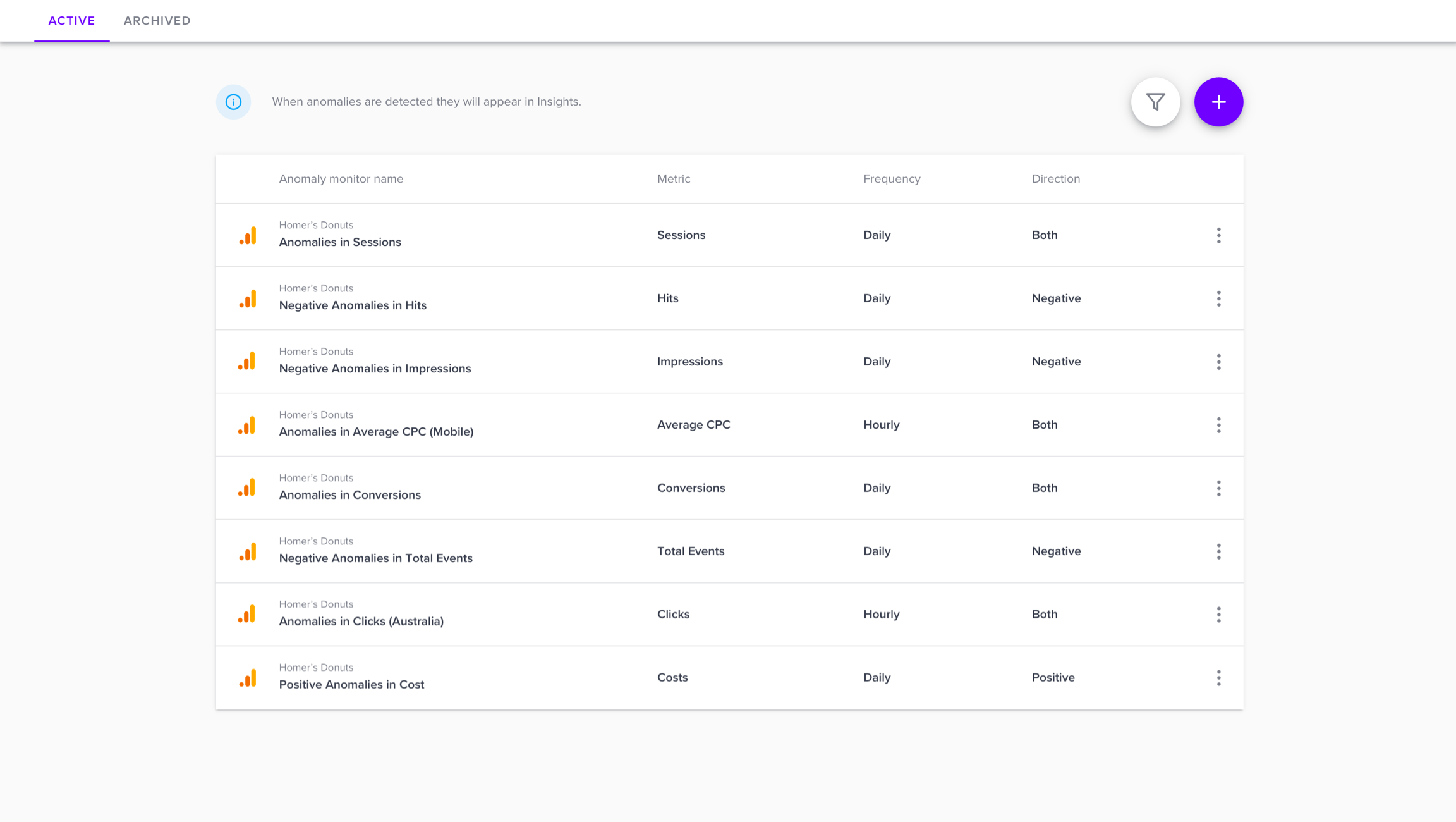Open three-dot menu for Anomalies in Sessions
Viewport: 1456px width, 822px height.
coord(1218,235)
